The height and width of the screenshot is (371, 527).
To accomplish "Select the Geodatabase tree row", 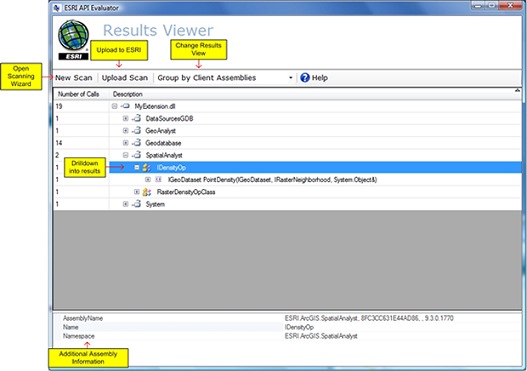I will 287,143.
